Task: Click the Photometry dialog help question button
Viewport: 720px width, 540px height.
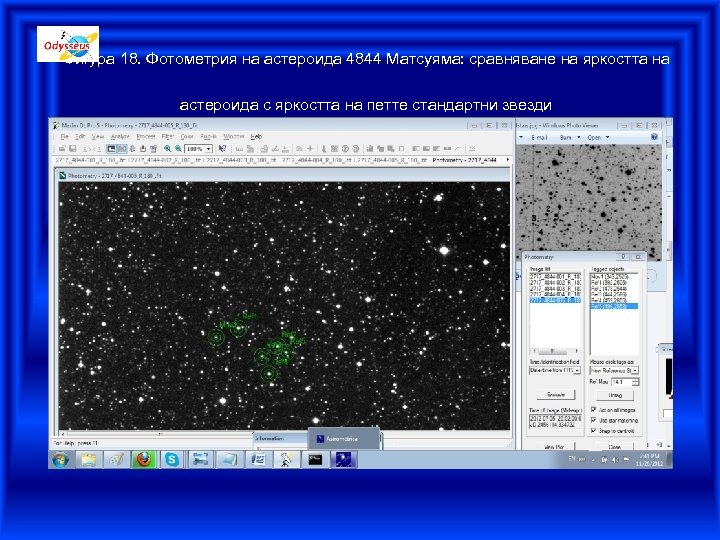Action: click(623, 257)
